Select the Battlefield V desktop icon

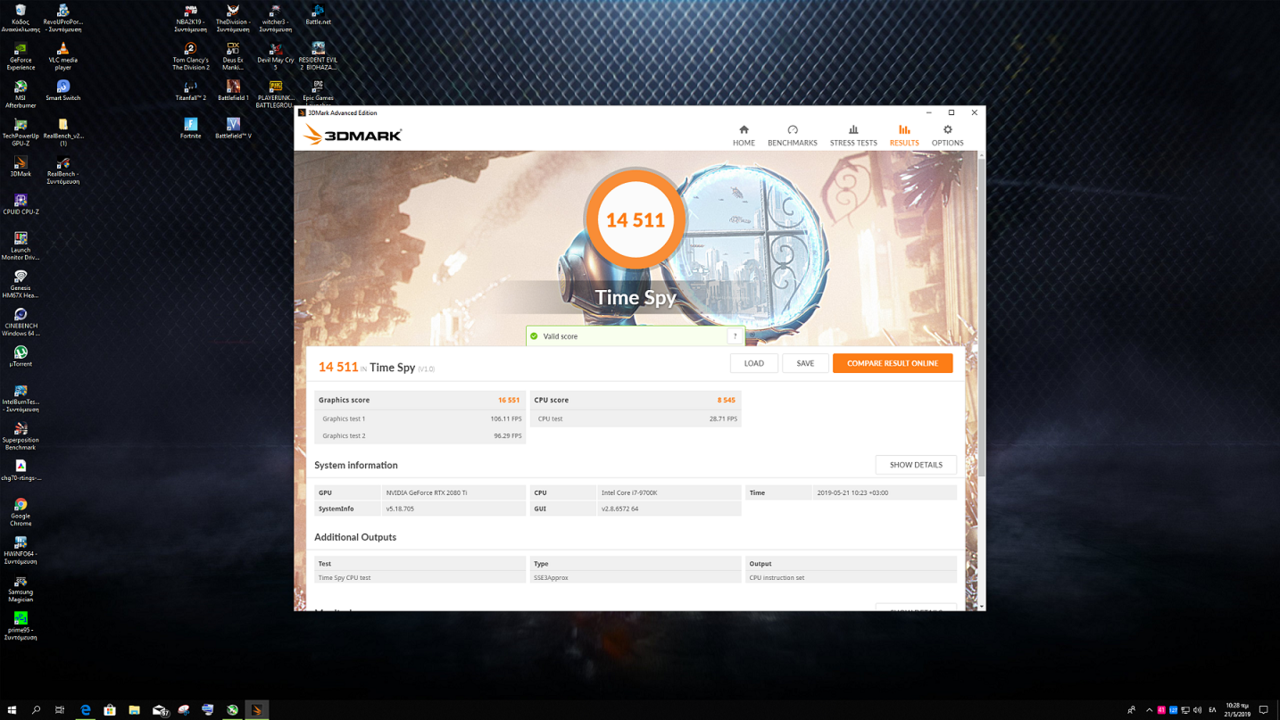coord(233,129)
